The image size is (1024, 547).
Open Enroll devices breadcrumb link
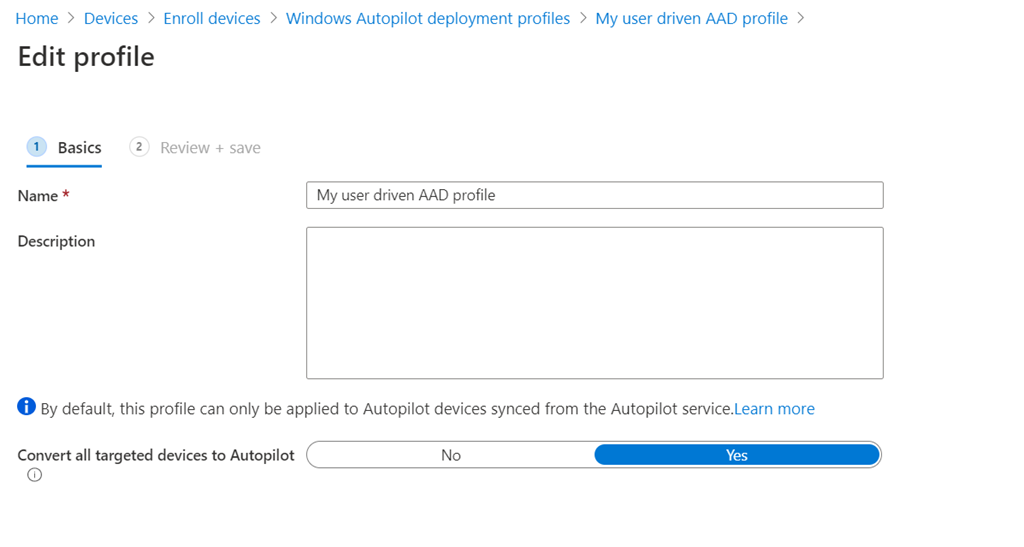212,18
